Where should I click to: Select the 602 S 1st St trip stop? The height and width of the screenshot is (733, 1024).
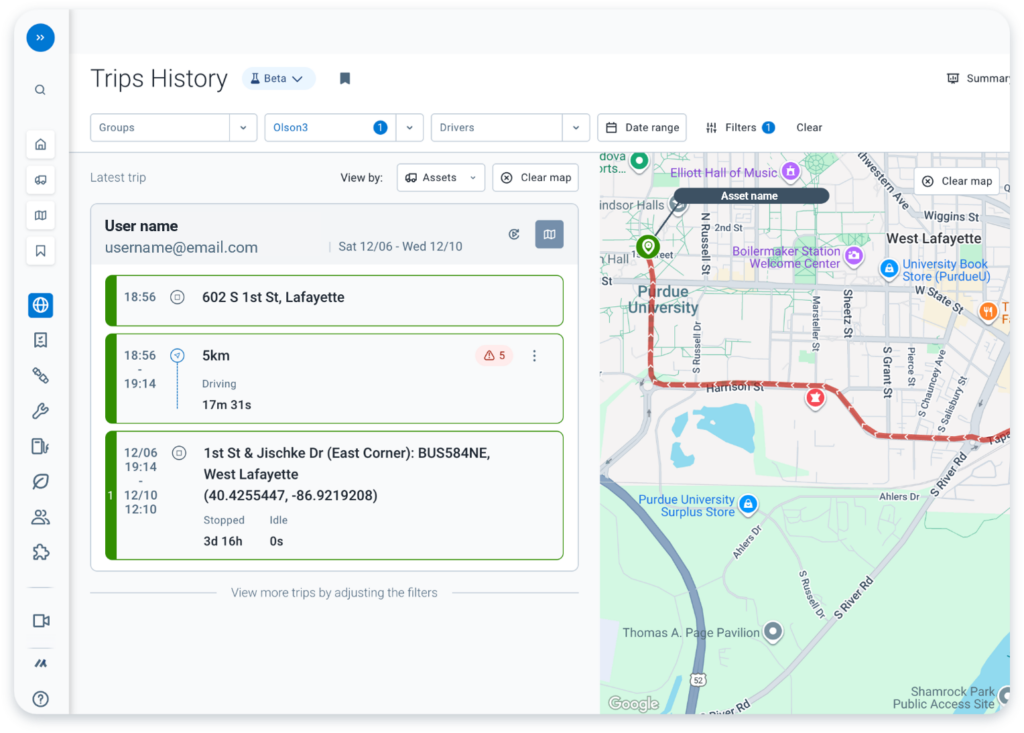click(334, 298)
